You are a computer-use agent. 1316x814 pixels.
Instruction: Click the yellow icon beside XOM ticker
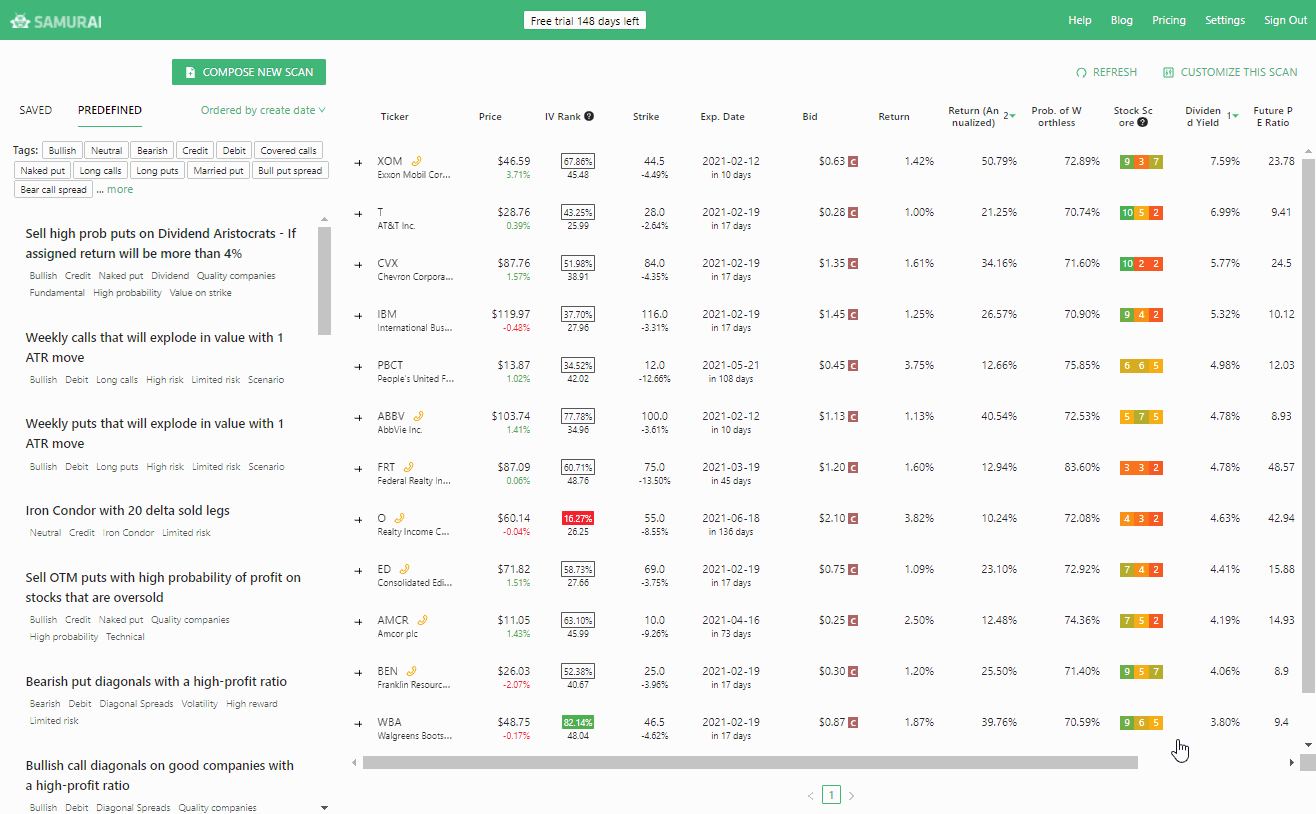(x=417, y=161)
